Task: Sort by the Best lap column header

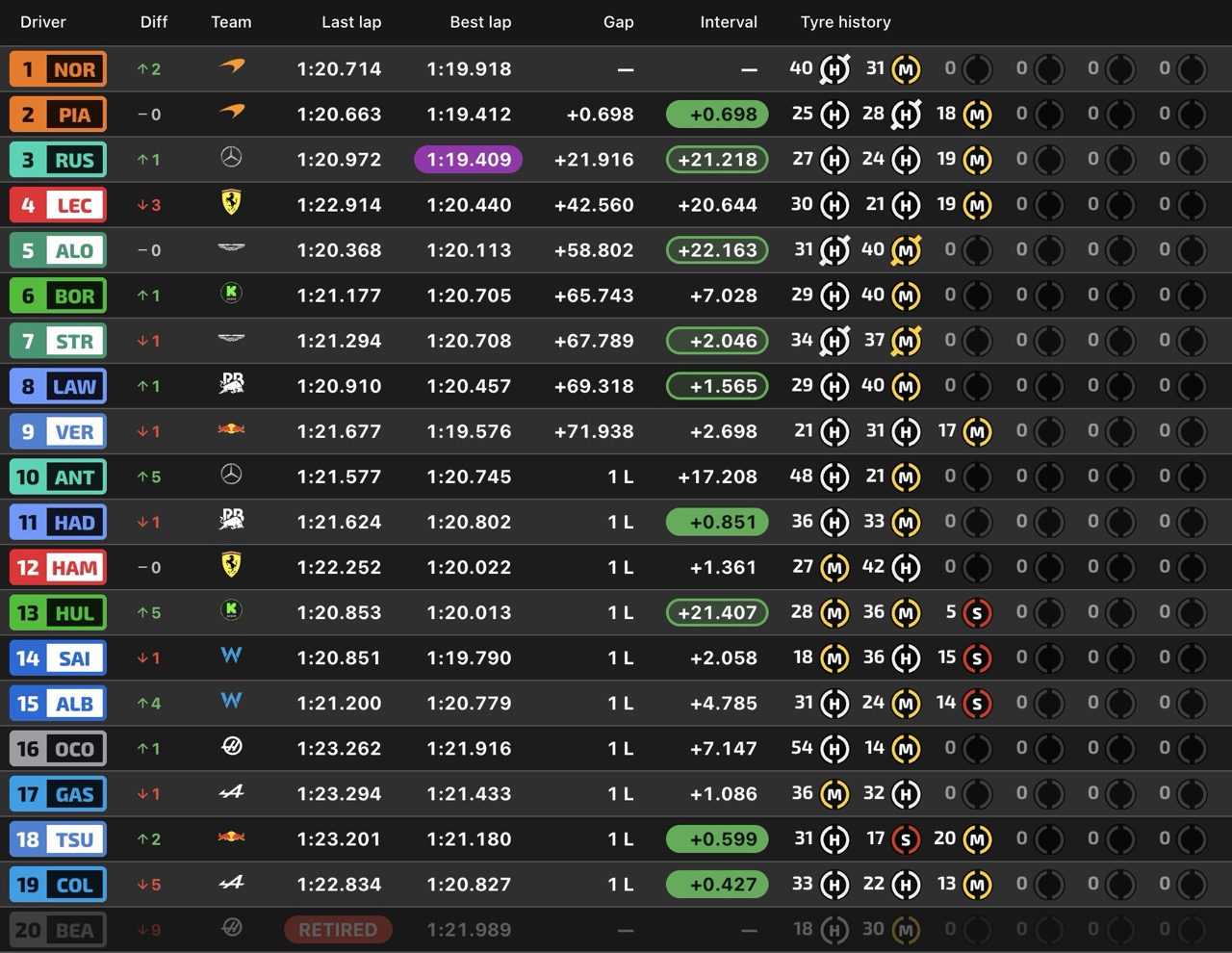Action: (480, 21)
